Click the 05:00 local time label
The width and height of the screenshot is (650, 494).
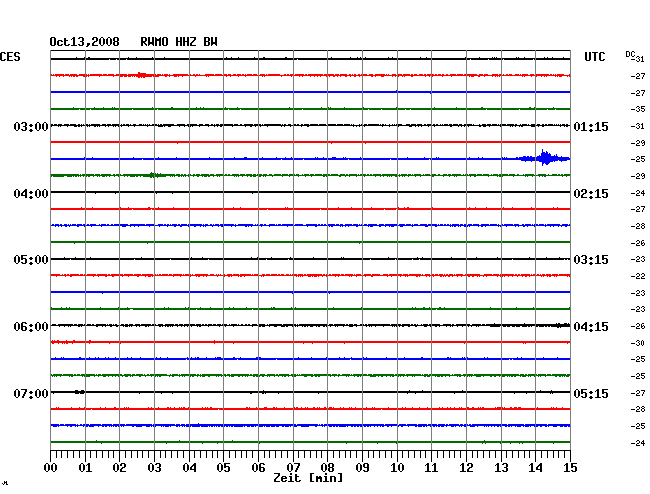click(x=31, y=260)
